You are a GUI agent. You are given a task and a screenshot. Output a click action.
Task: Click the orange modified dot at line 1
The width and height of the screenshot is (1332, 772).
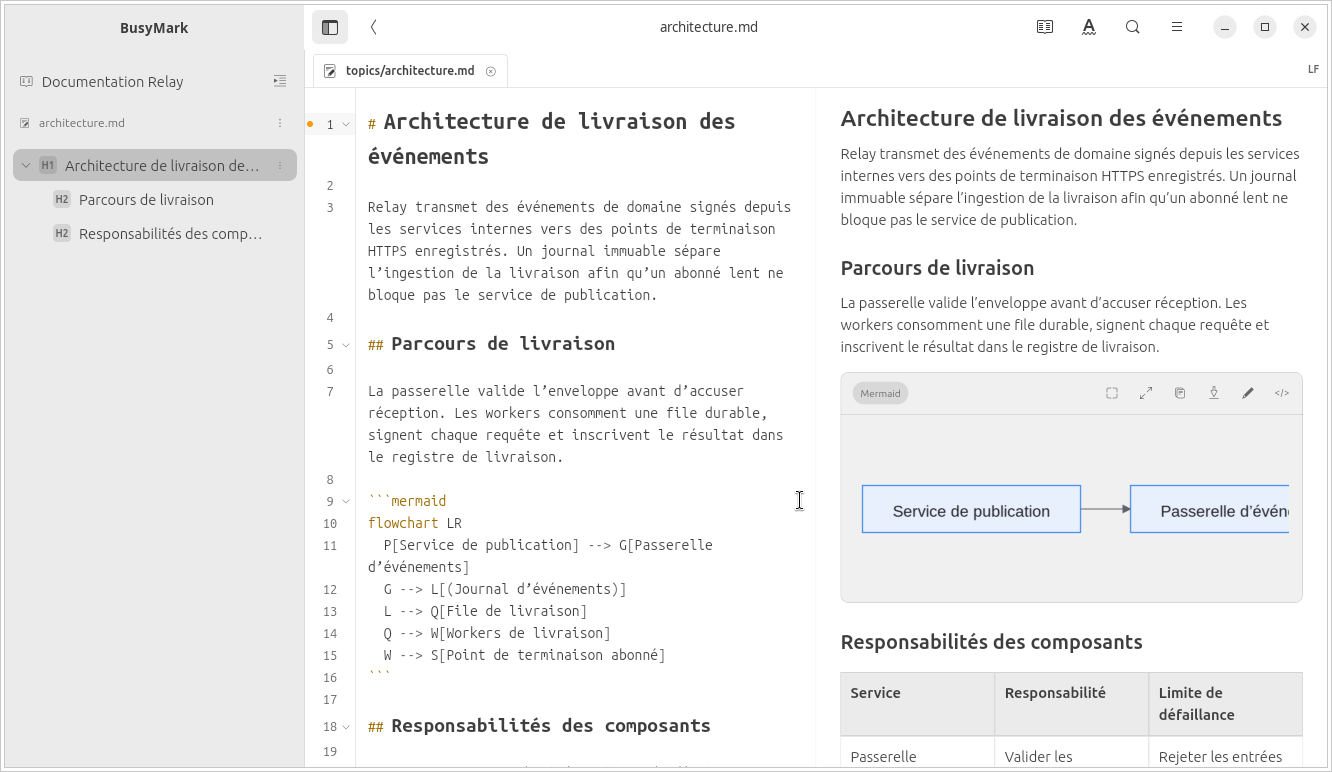[310, 124]
